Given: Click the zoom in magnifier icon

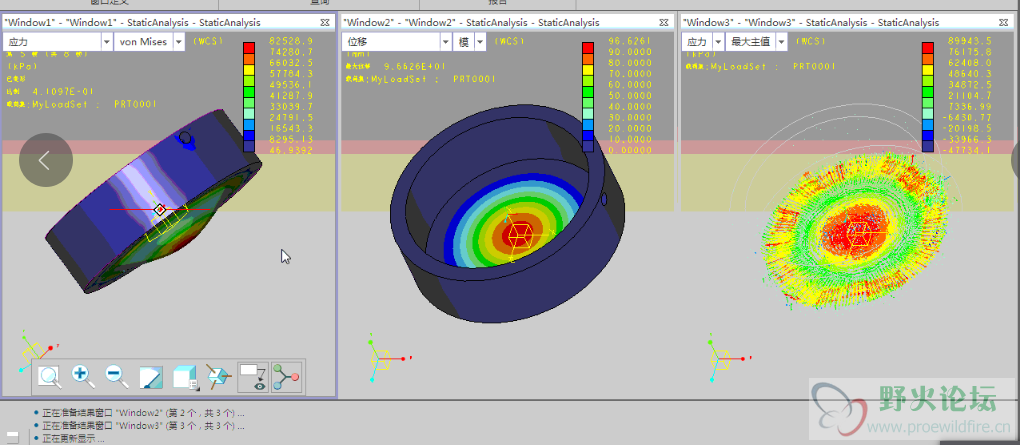Looking at the screenshot, I should point(83,377).
